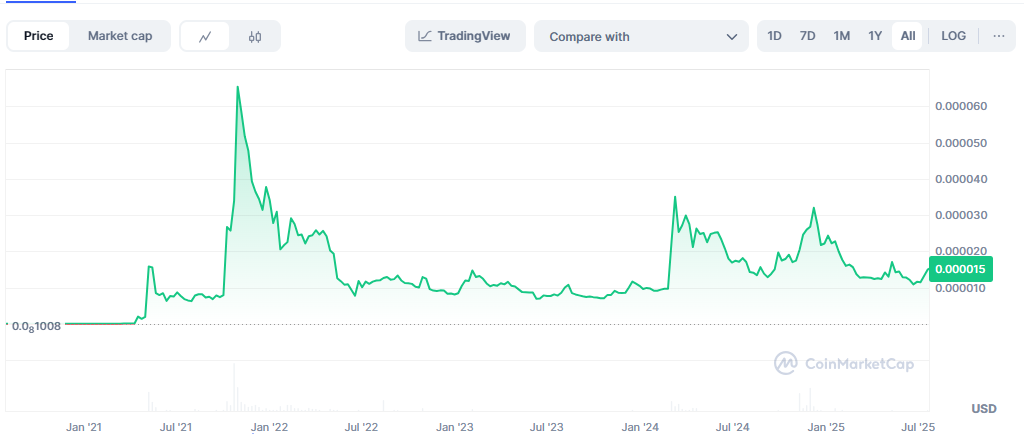Click the peak of the price line
The image size is (1024, 434).
[x=237, y=87]
